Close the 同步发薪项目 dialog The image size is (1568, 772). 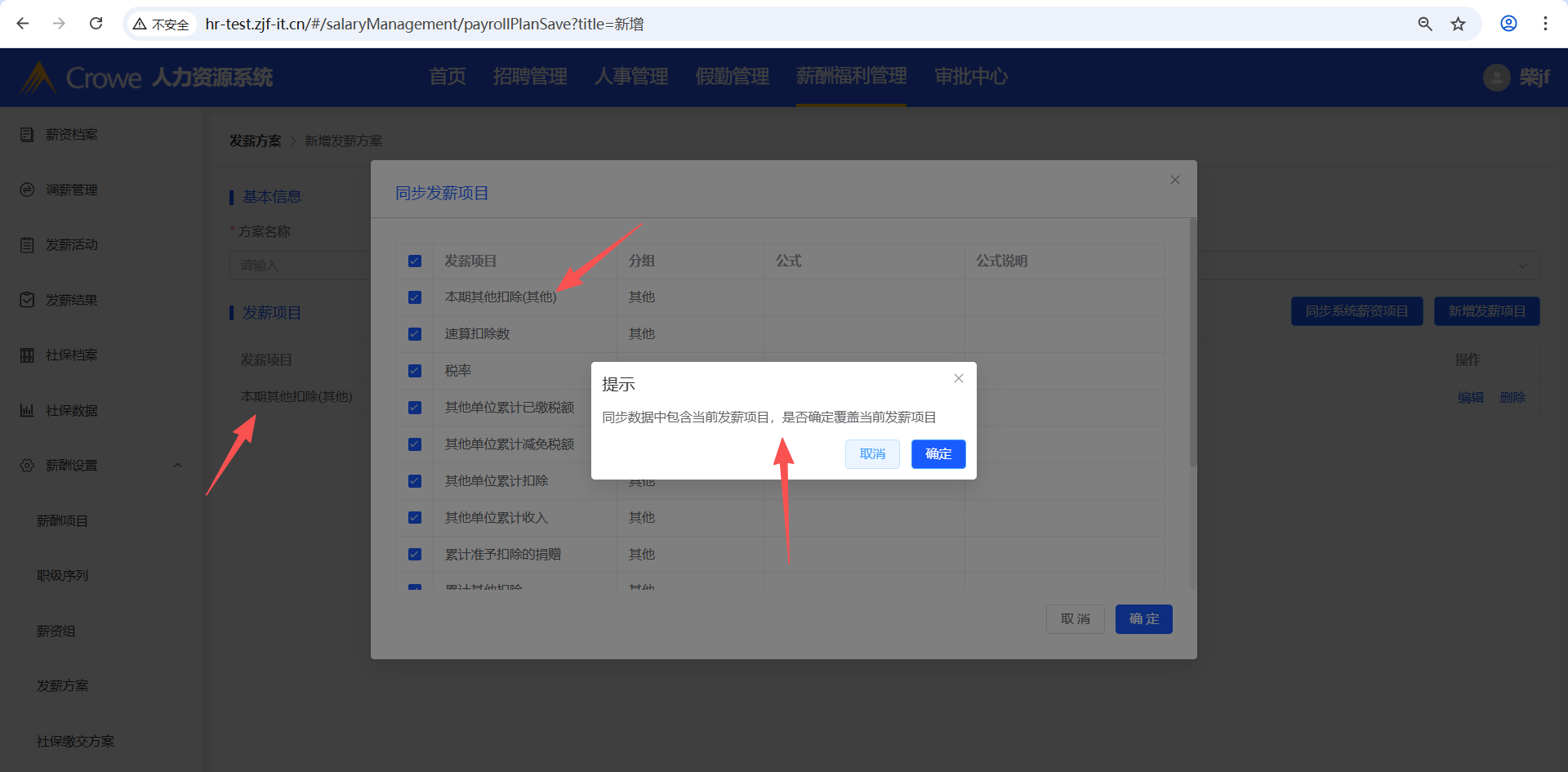tap(1175, 180)
